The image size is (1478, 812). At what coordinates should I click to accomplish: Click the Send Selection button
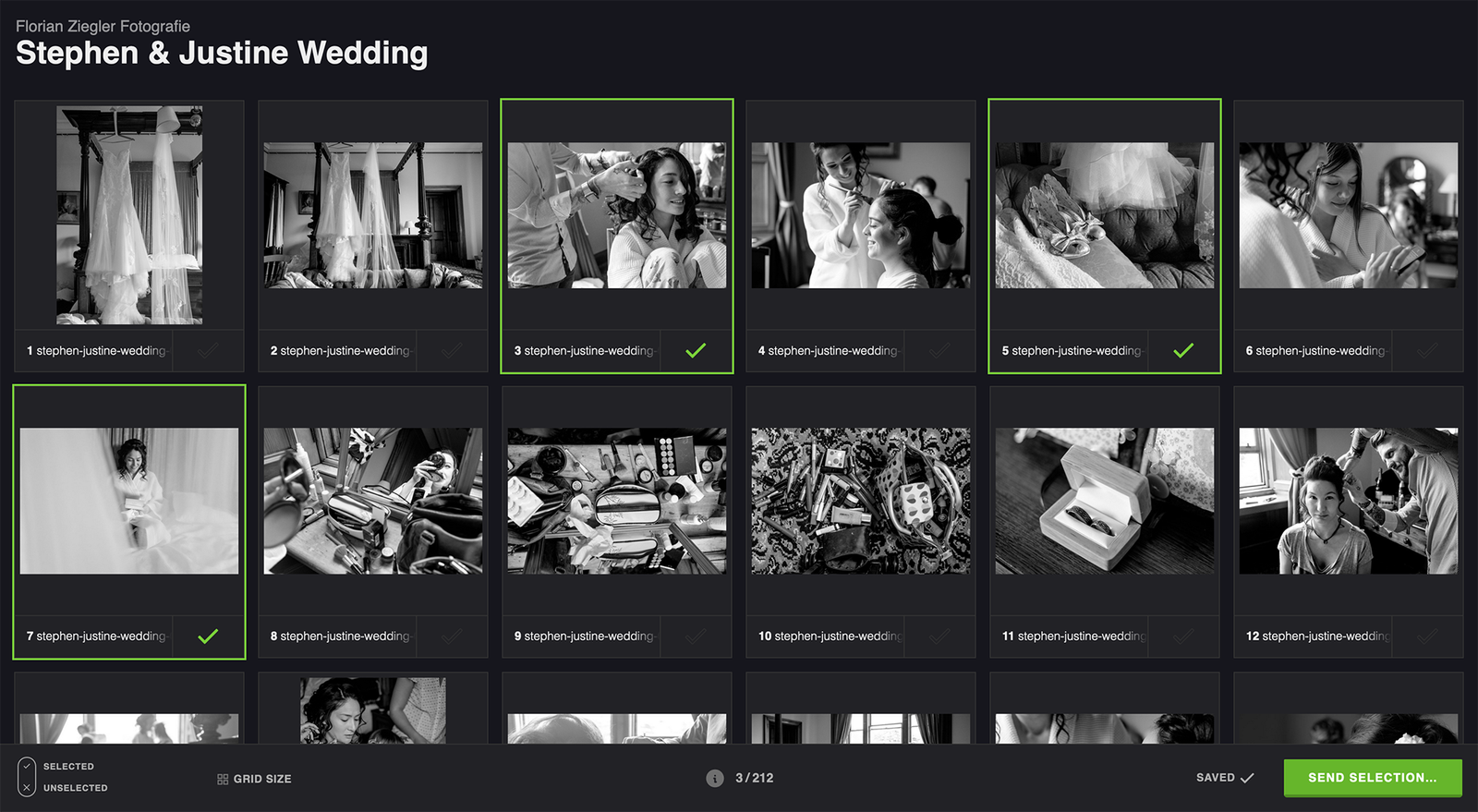(1372, 778)
